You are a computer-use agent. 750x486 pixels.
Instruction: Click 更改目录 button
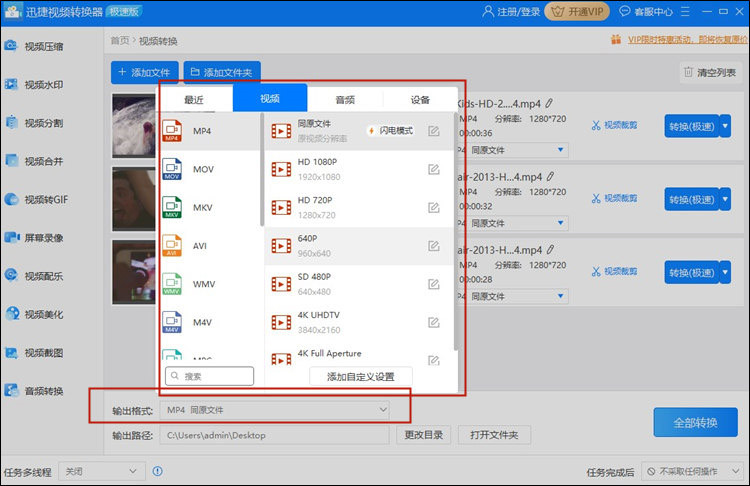(423, 435)
